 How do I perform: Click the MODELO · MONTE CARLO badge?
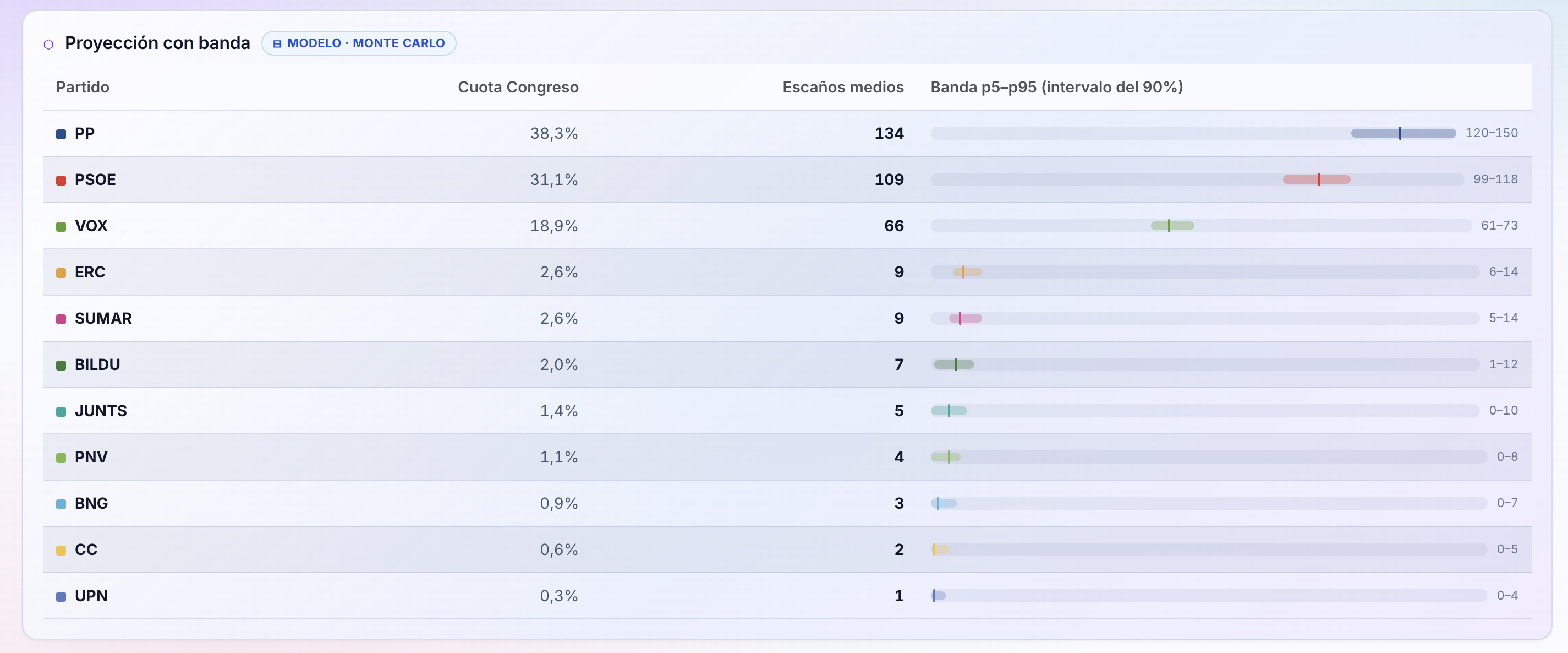[x=359, y=43]
